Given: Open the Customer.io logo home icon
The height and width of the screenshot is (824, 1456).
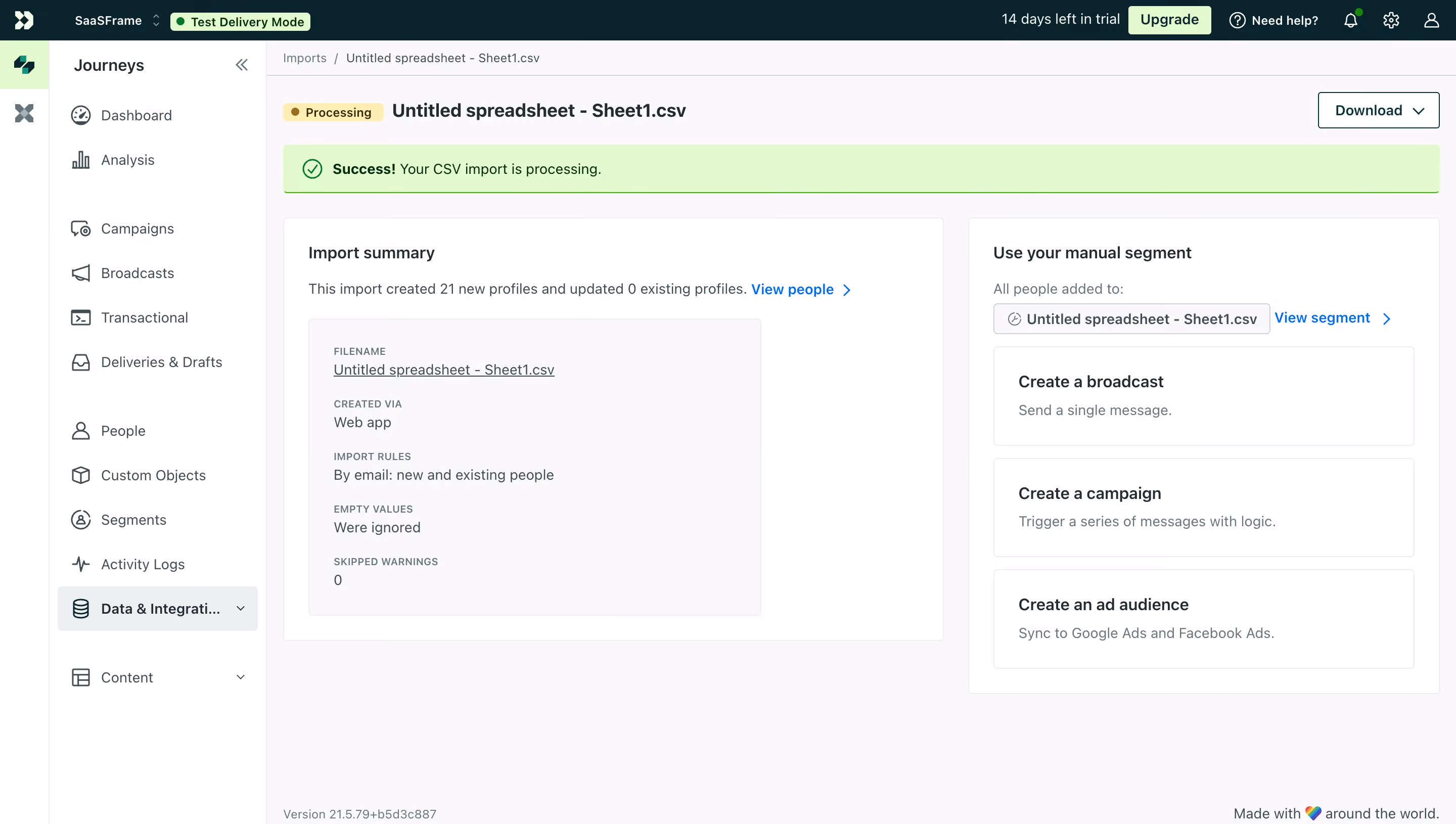Looking at the screenshot, I should tap(24, 20).
